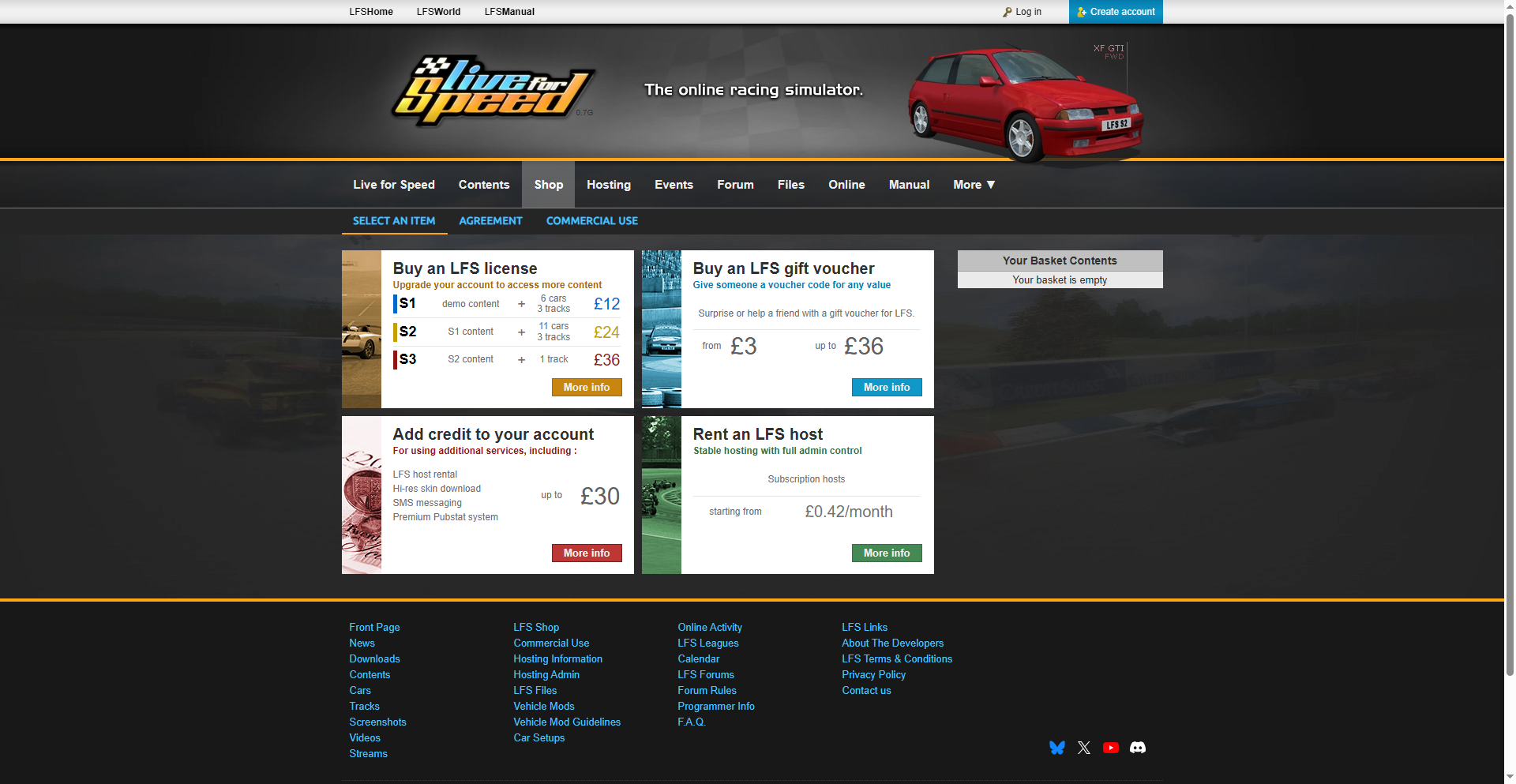Screen dimensions: 1516x784
Task: Open LFSManual in the top bar
Action: [x=509, y=12]
